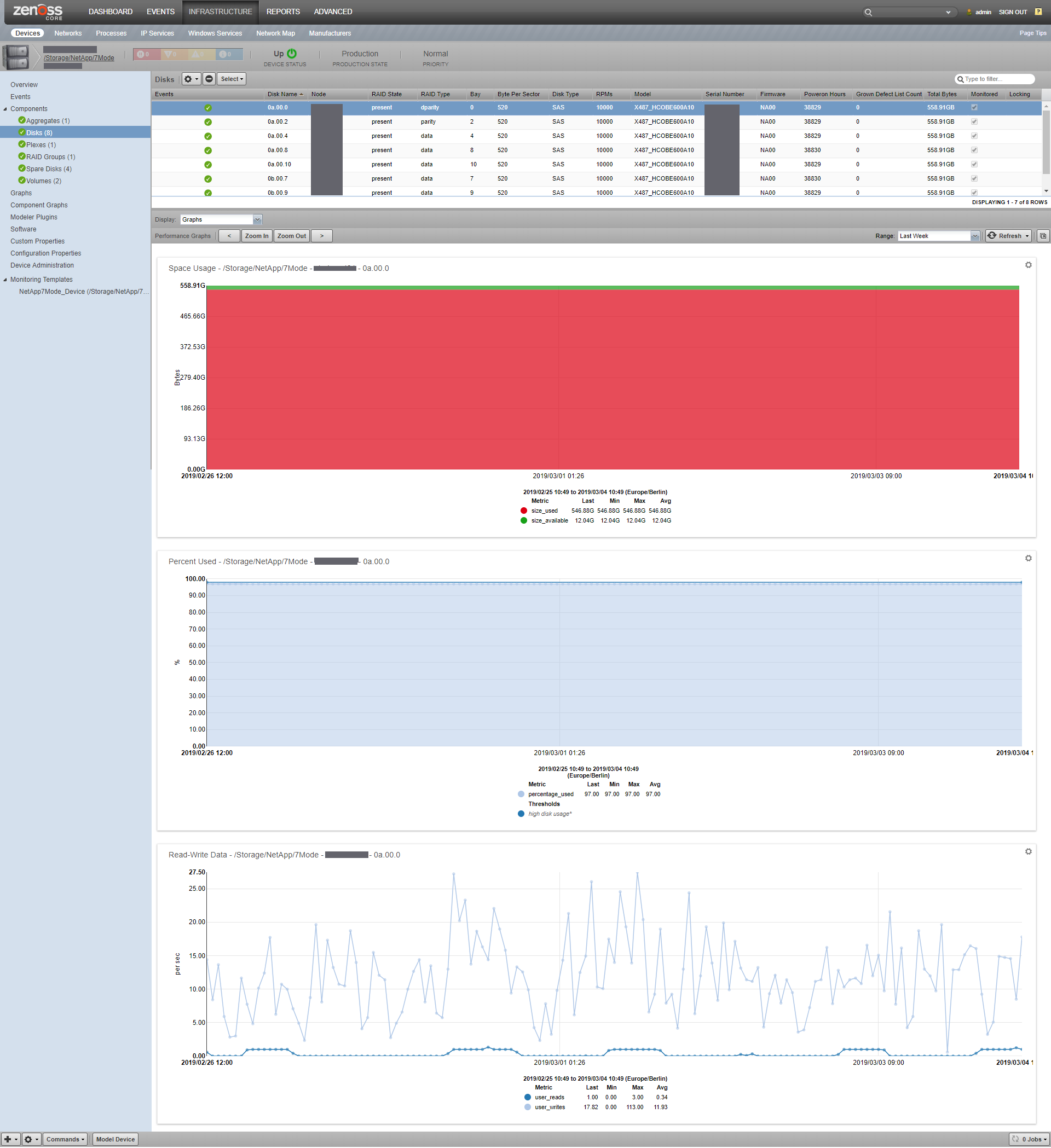Click the disk table vertical scrollbar
The width and height of the screenshot is (1051, 1148).
pyautogui.click(x=1046, y=142)
